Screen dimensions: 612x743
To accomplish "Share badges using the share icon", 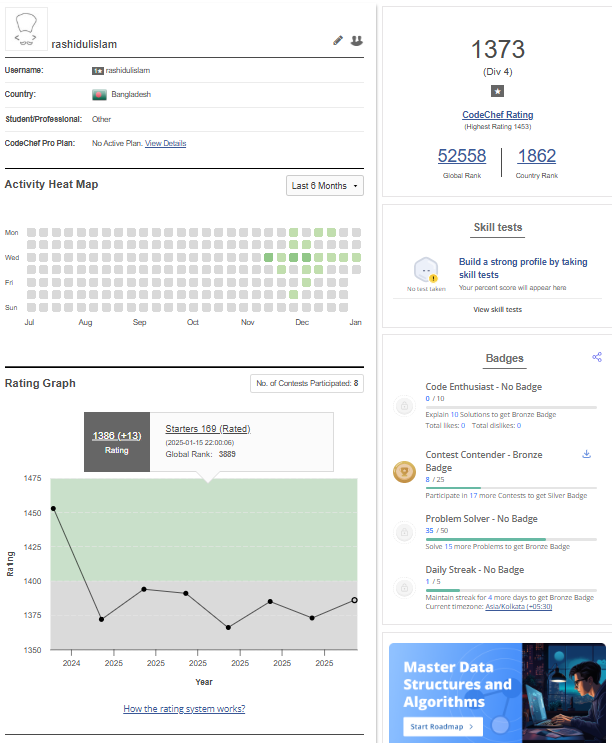I will pos(597,357).
